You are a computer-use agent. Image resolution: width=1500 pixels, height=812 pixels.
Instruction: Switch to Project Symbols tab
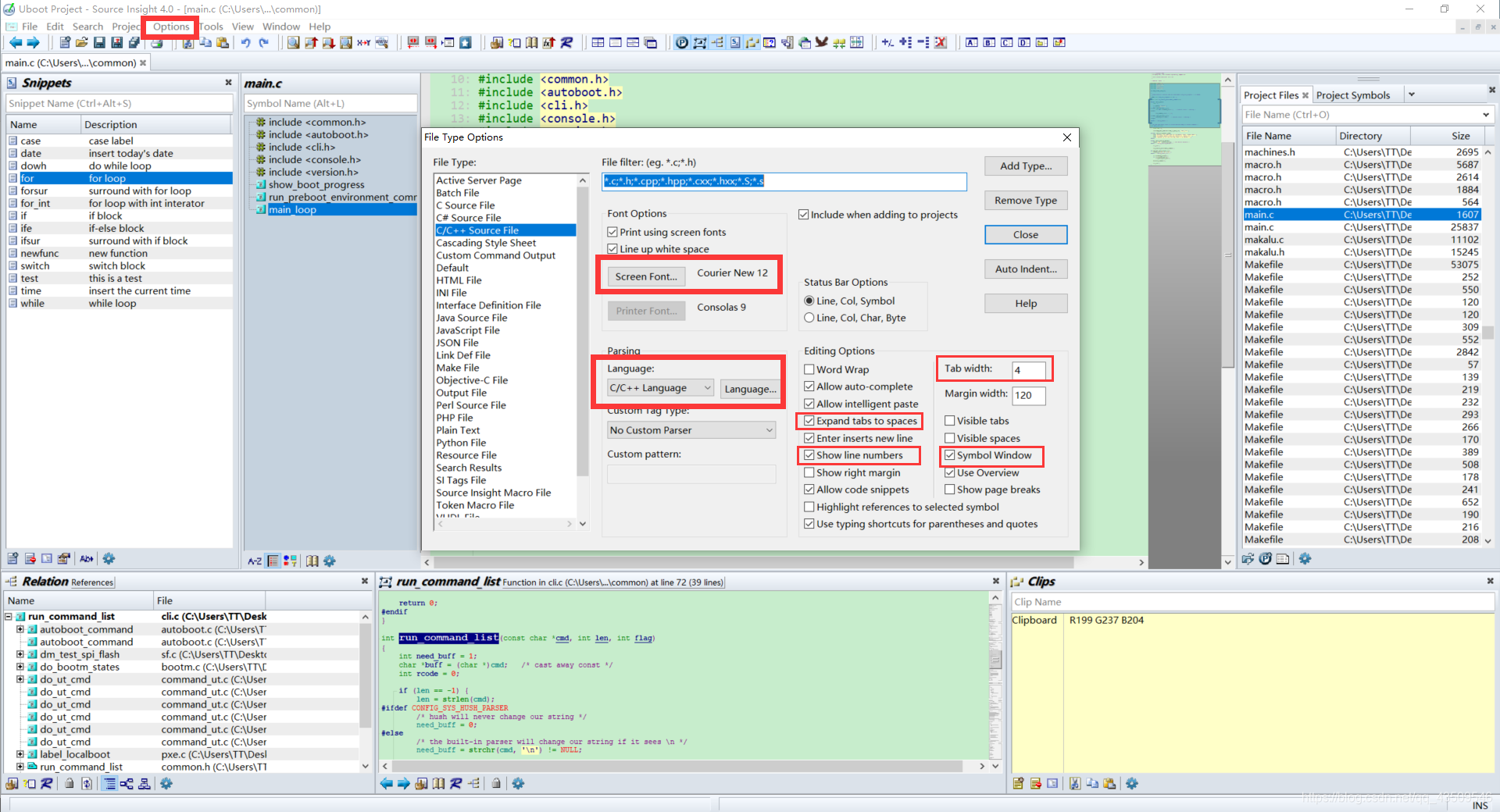click(x=1352, y=95)
